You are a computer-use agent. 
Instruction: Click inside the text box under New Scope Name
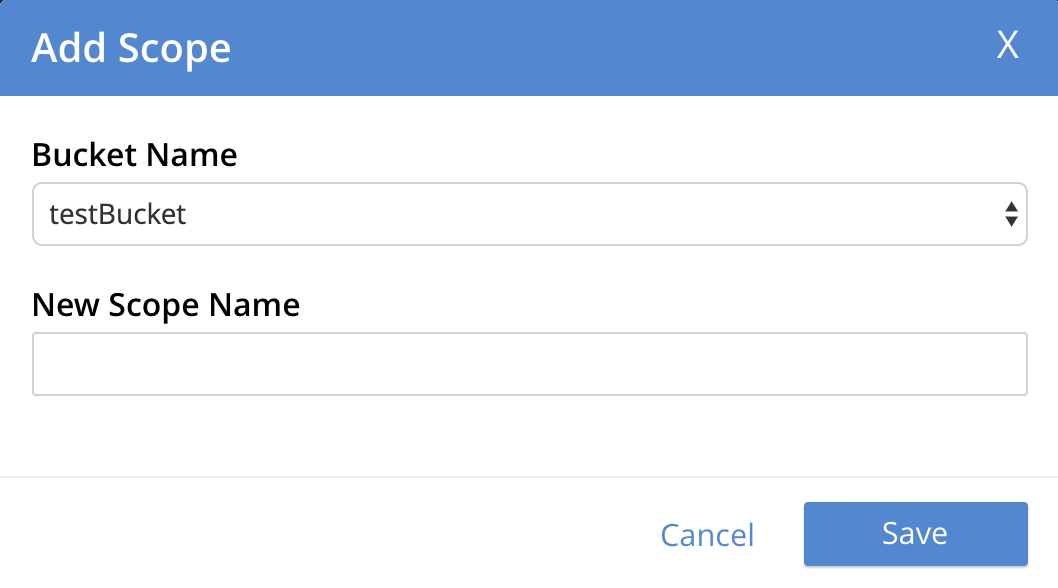click(x=529, y=364)
